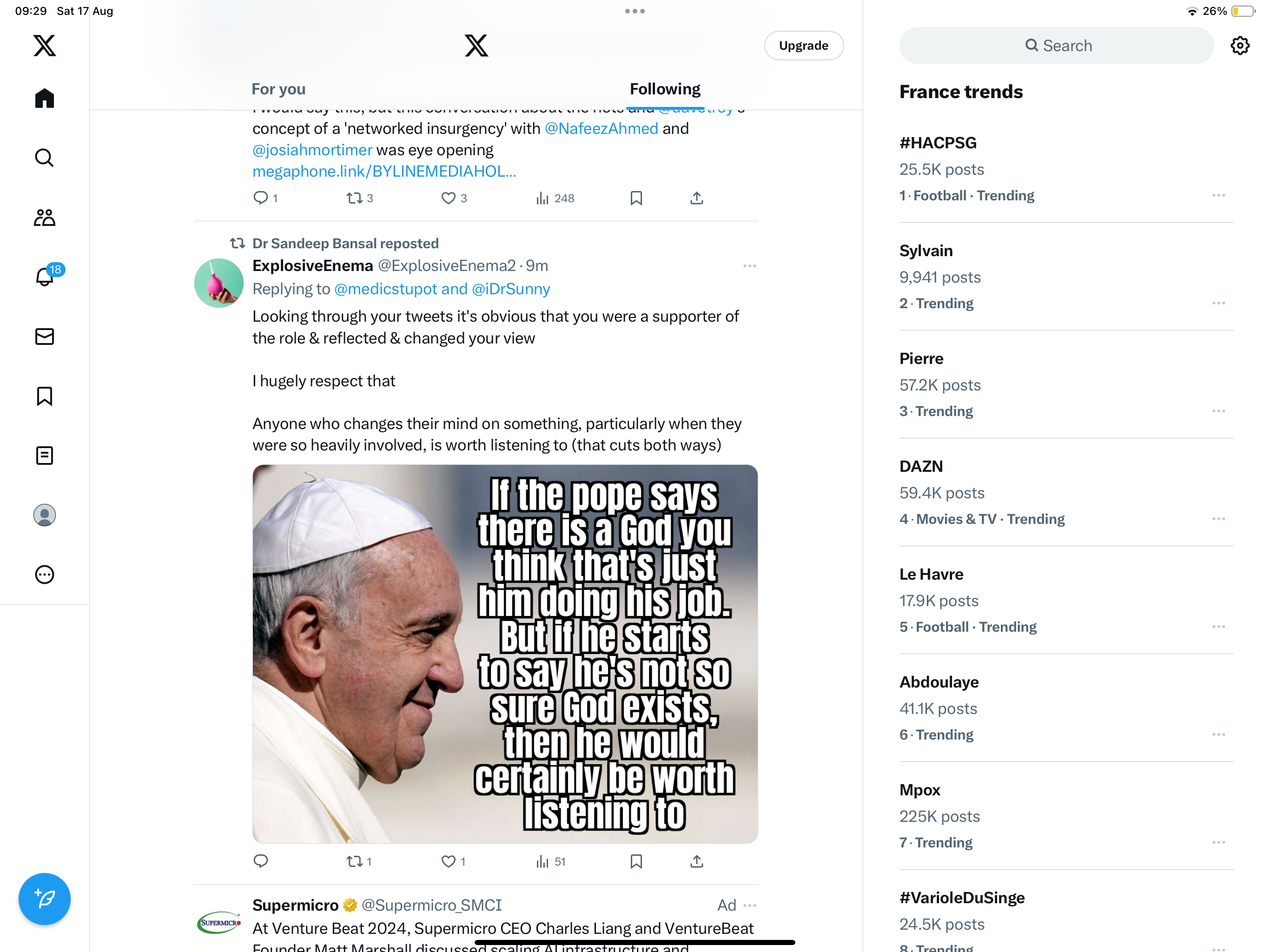Open the Abdoulaye trend

point(1066,708)
